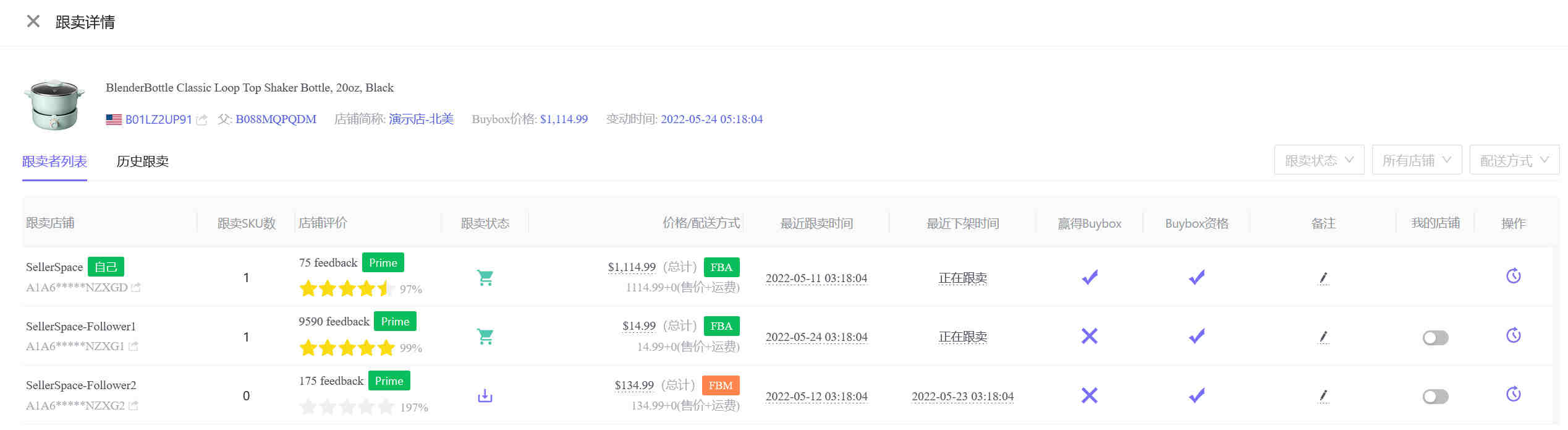Open the 所有店铺 filter dropdown
This screenshot has width=1568, height=430.
pyautogui.click(x=1417, y=160)
